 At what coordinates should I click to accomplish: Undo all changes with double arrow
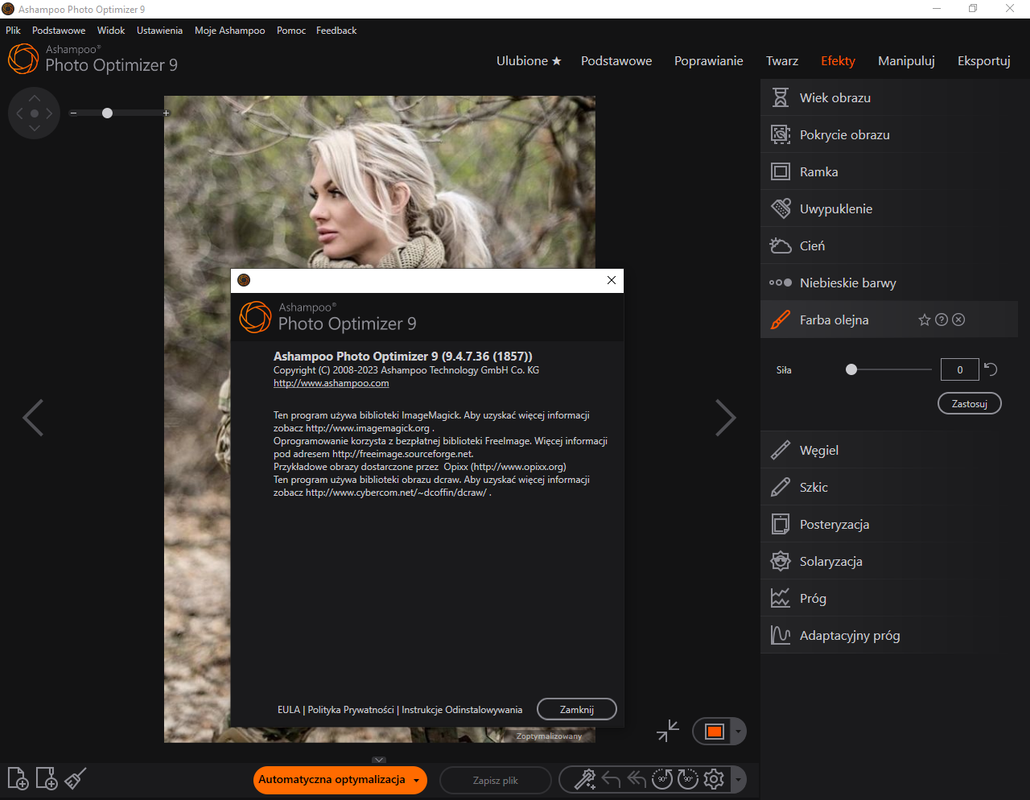tap(637, 780)
